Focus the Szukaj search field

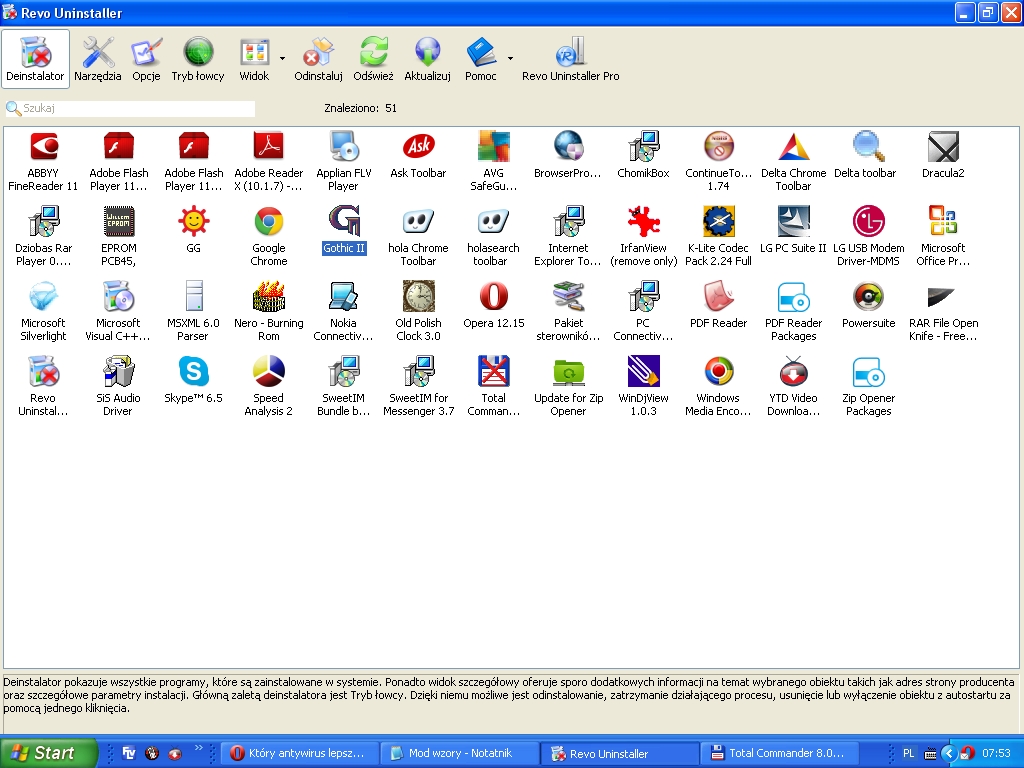coord(130,108)
